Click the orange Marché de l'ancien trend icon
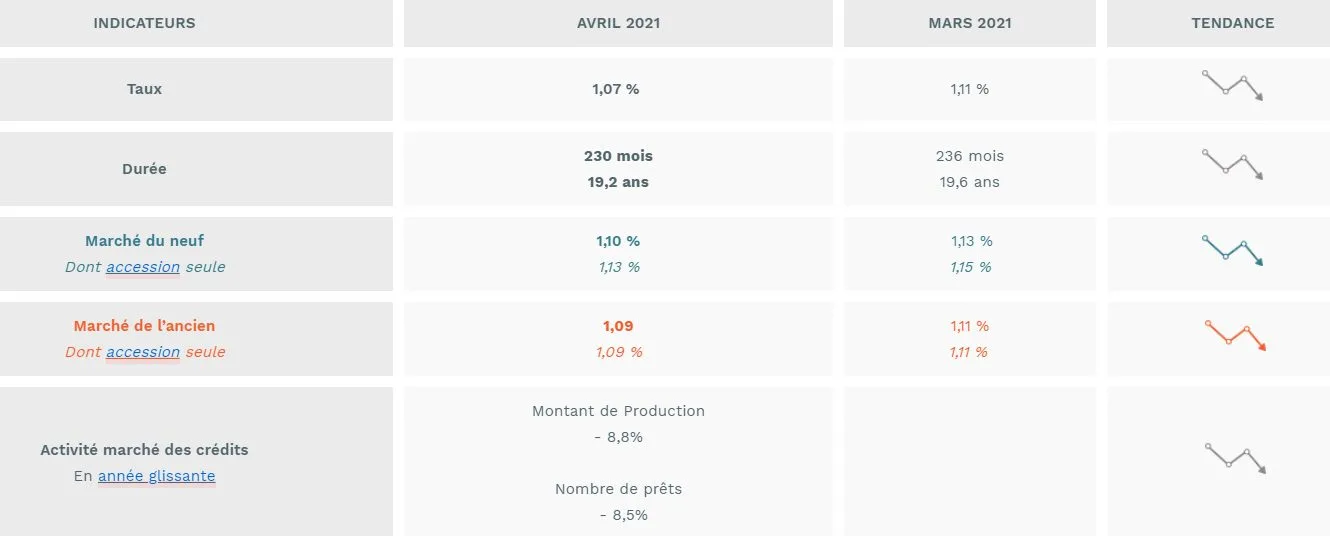Screen dimensions: 1330x536 [1236, 335]
